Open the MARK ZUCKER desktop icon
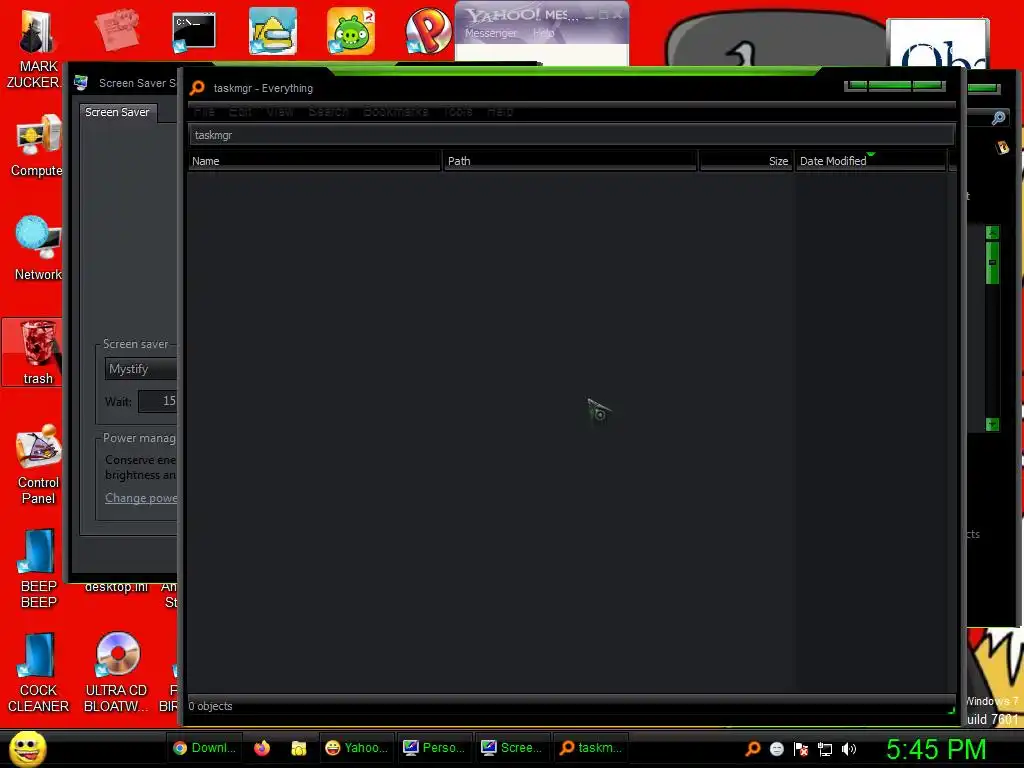The image size is (1024, 768). pos(37,50)
